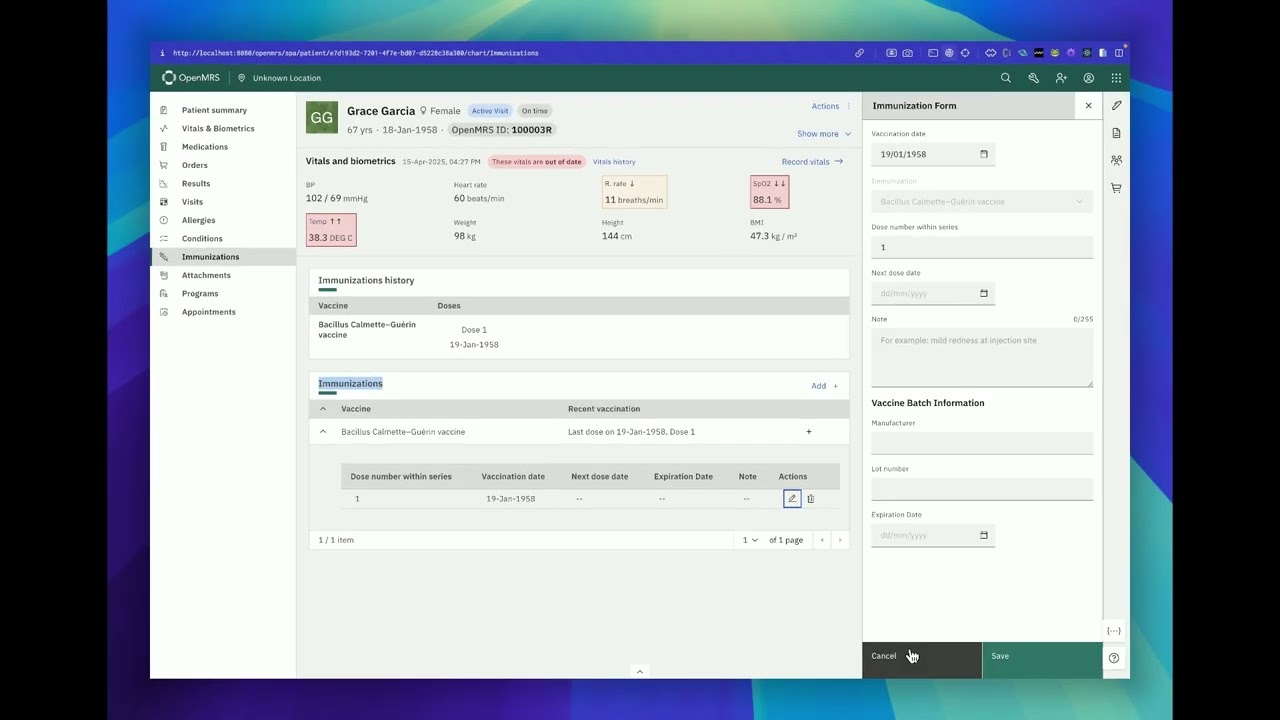Open the user account icon

1089,78
